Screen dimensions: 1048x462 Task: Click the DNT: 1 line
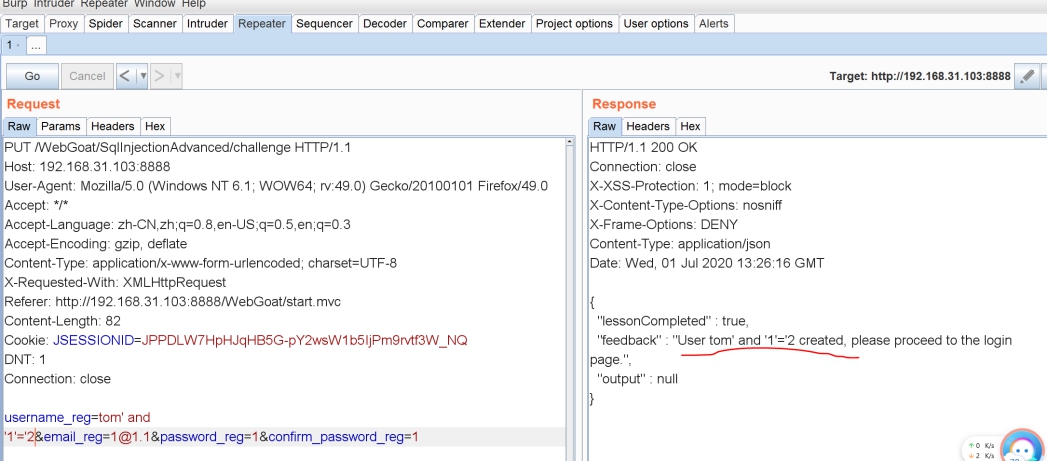pyautogui.click(x=25, y=360)
